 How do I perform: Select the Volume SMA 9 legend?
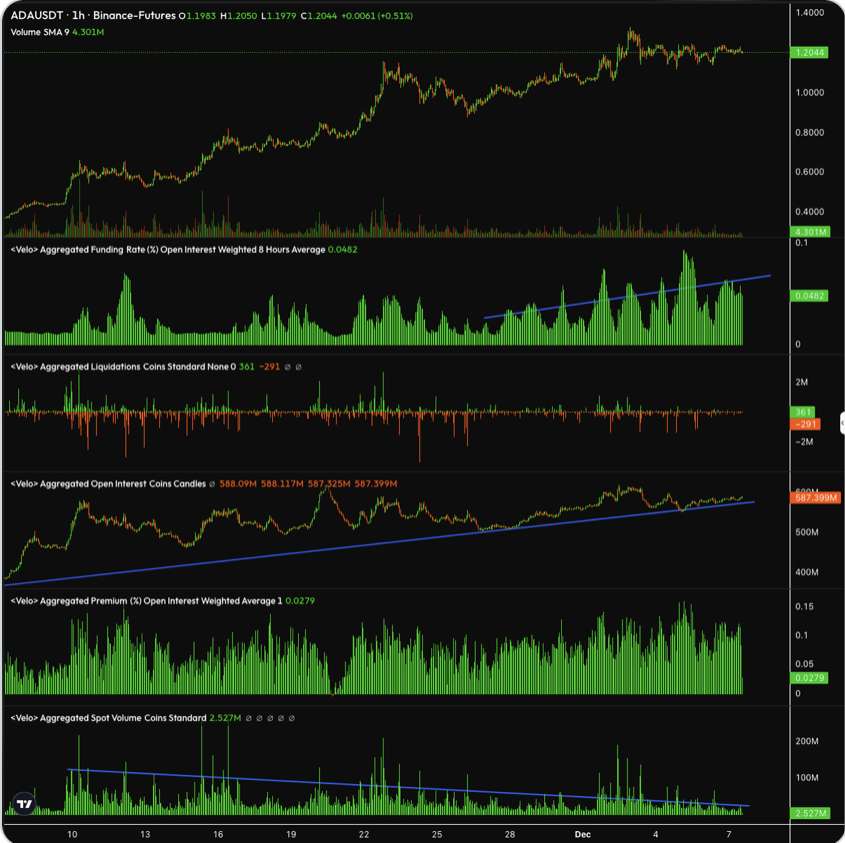40,32
